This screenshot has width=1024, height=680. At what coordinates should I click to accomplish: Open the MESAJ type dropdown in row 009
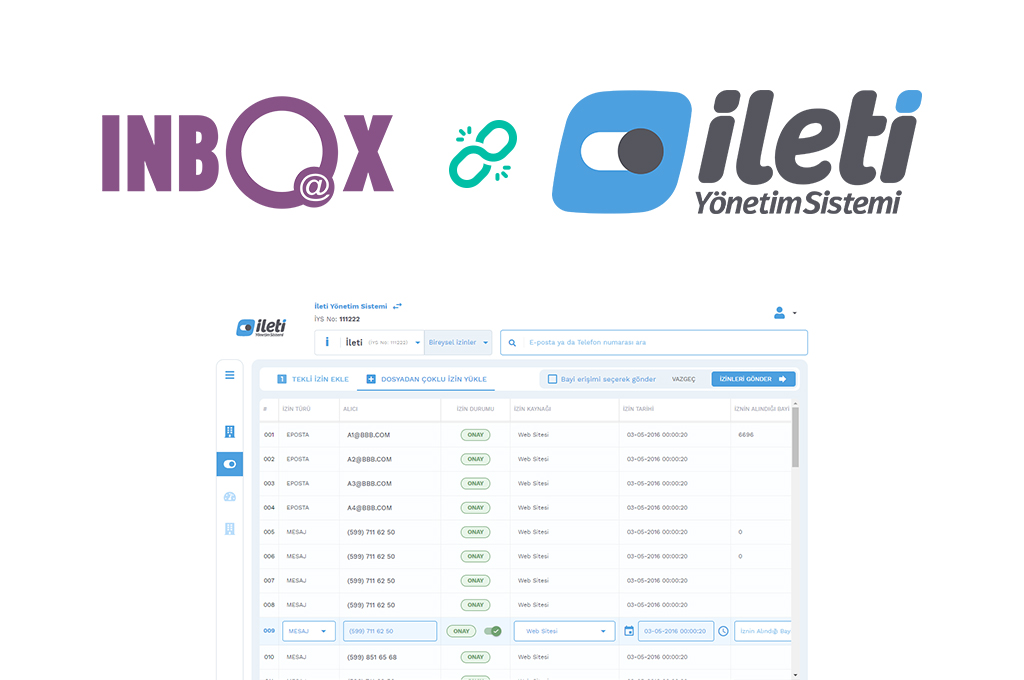[x=309, y=631]
